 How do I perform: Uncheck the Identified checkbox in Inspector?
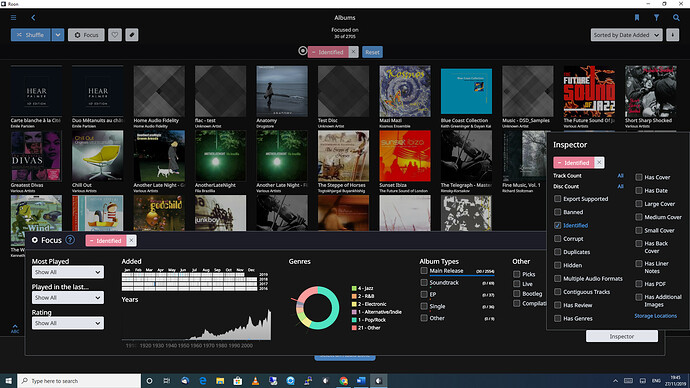[x=558, y=225]
